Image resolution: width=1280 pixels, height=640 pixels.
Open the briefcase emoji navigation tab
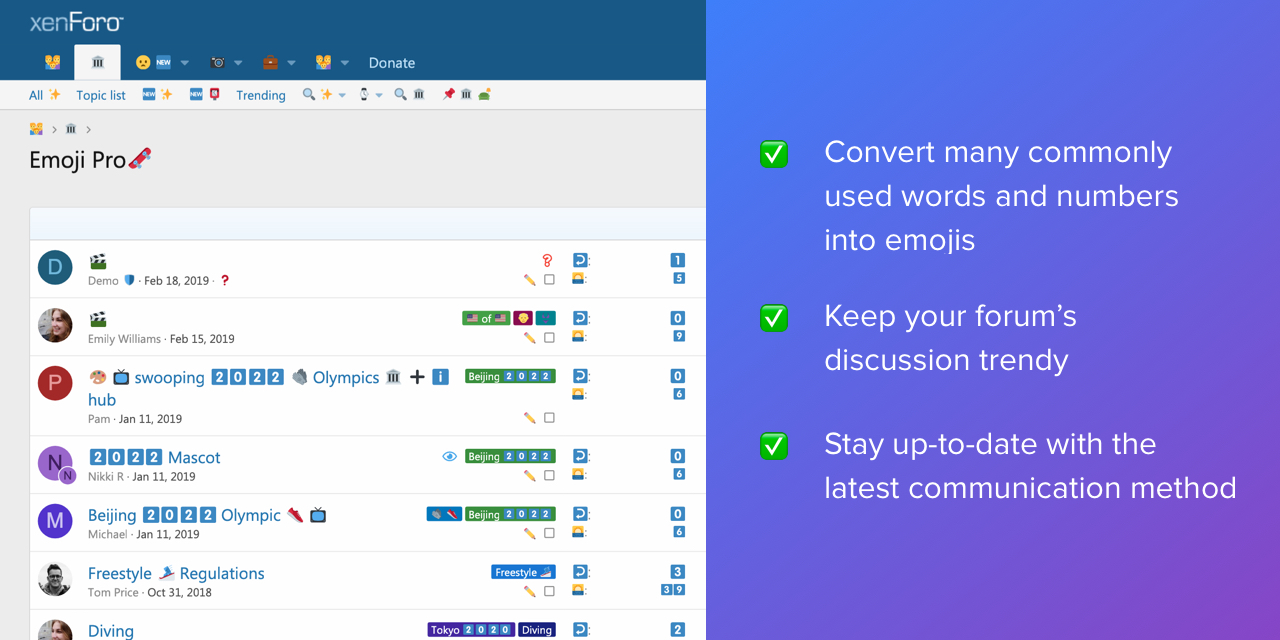(271, 62)
